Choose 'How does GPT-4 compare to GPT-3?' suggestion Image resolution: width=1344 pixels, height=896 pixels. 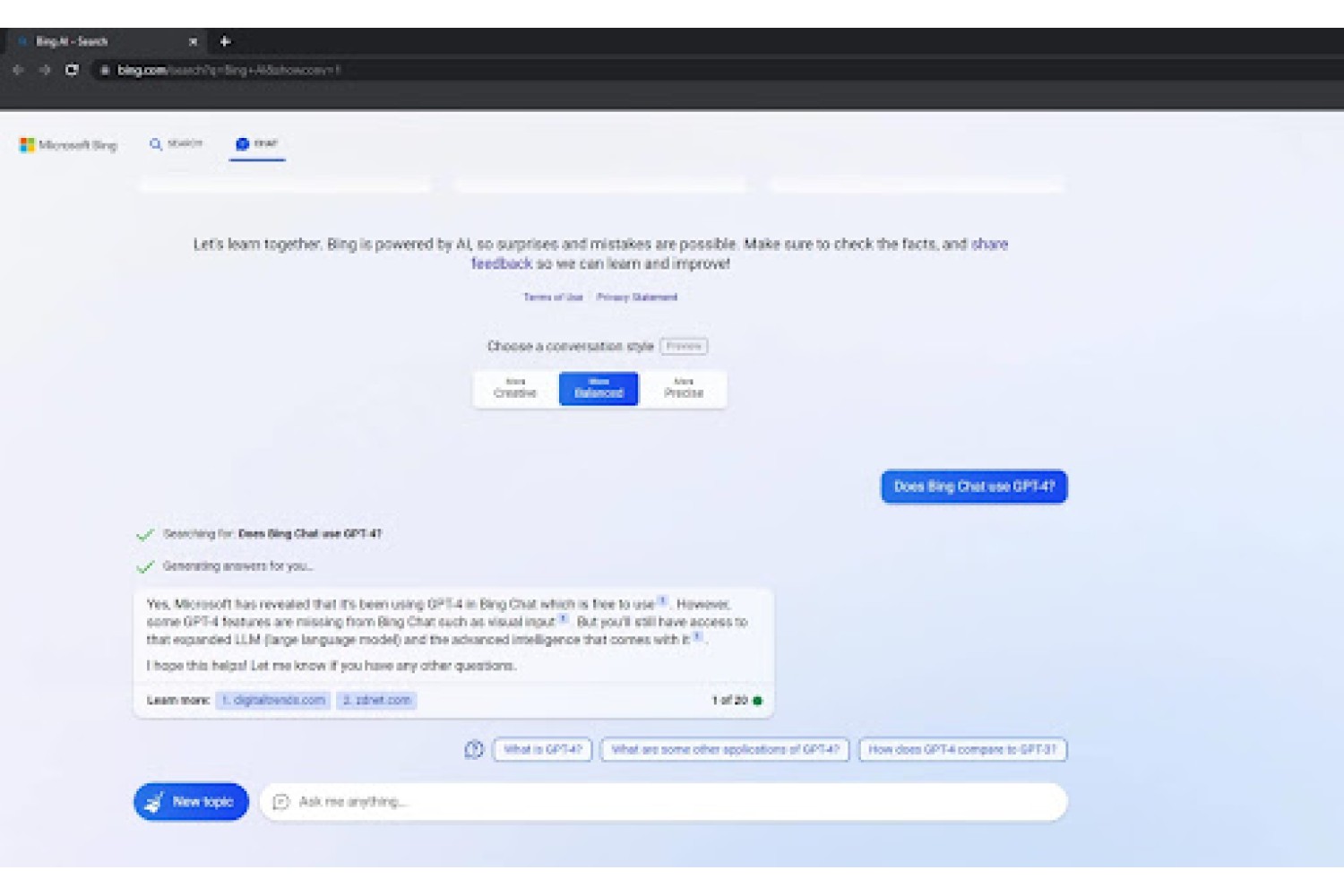(962, 749)
